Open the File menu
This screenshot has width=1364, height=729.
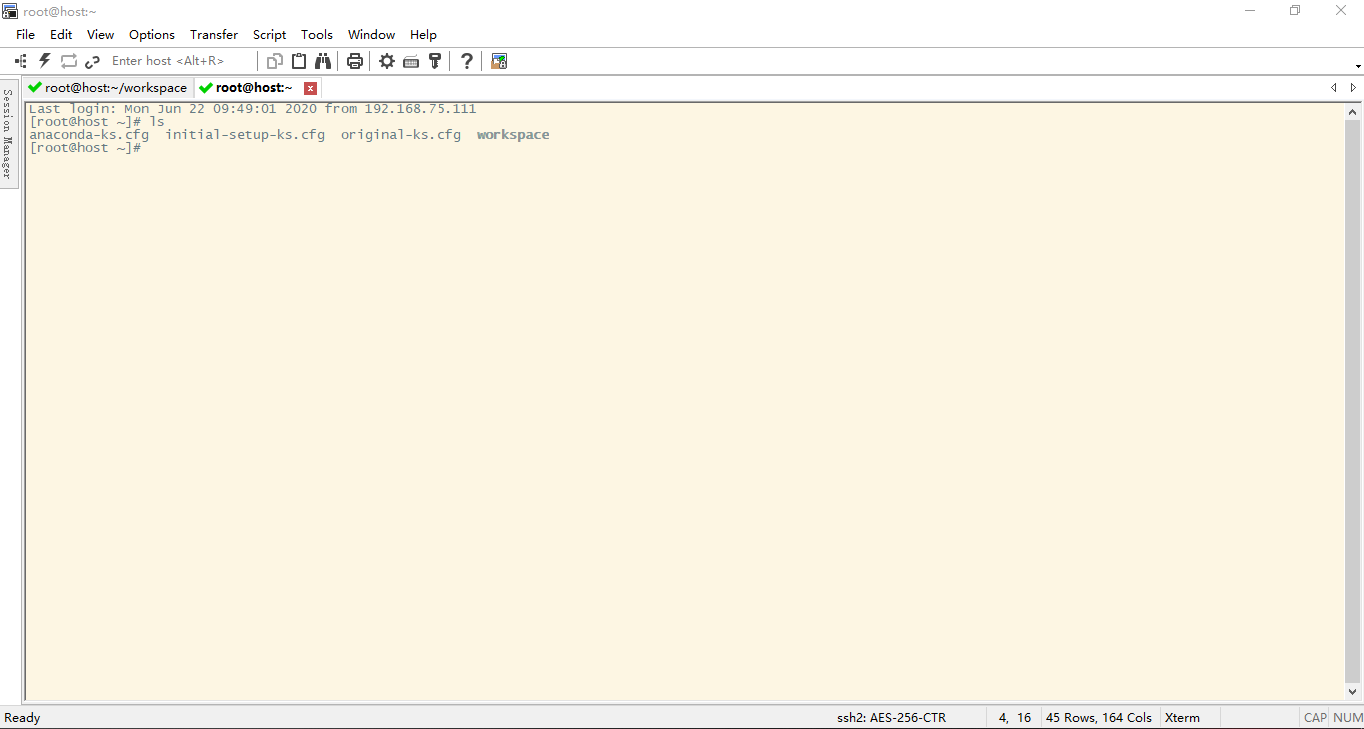coord(25,34)
